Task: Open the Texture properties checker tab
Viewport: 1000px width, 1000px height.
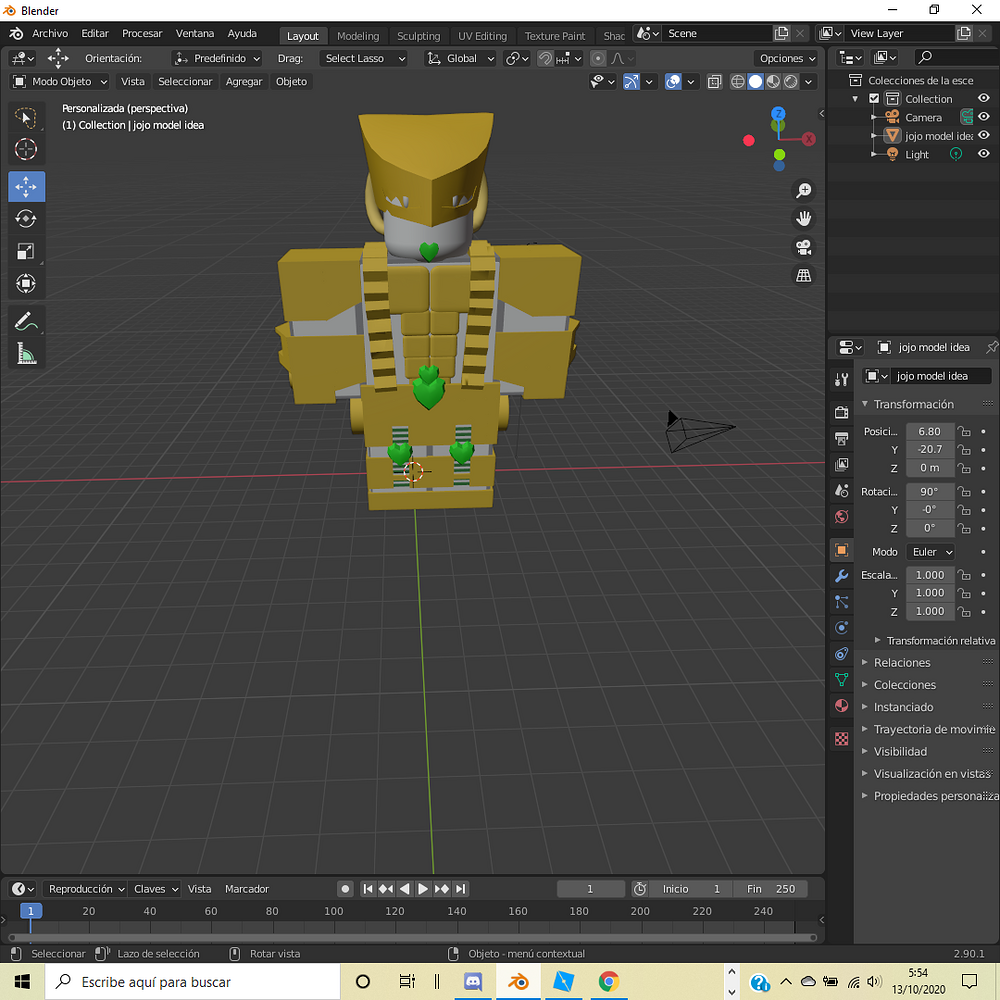Action: coord(841,738)
